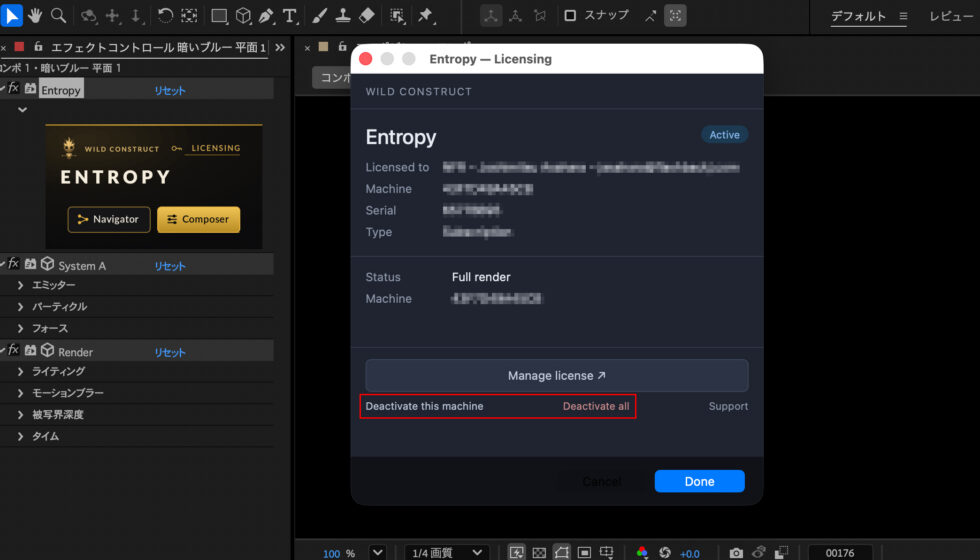Screen dimensions: 980x560
Task: Select the Hand tool
Action: tap(35, 16)
